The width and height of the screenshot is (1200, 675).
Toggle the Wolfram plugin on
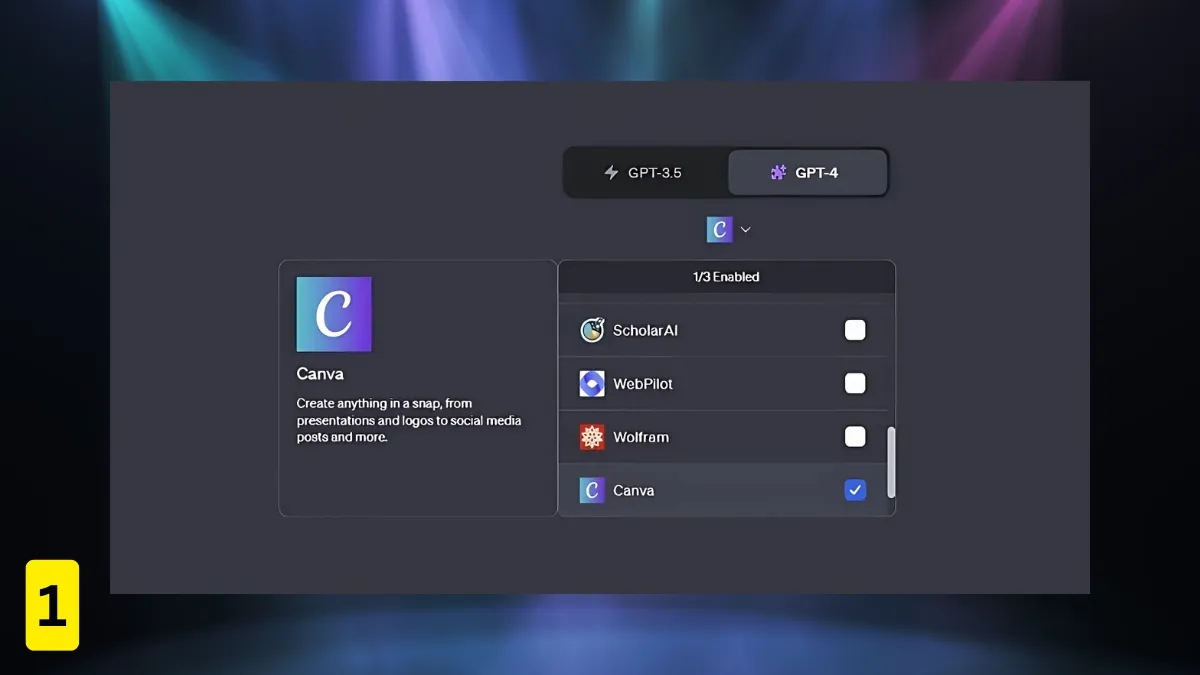click(x=855, y=437)
